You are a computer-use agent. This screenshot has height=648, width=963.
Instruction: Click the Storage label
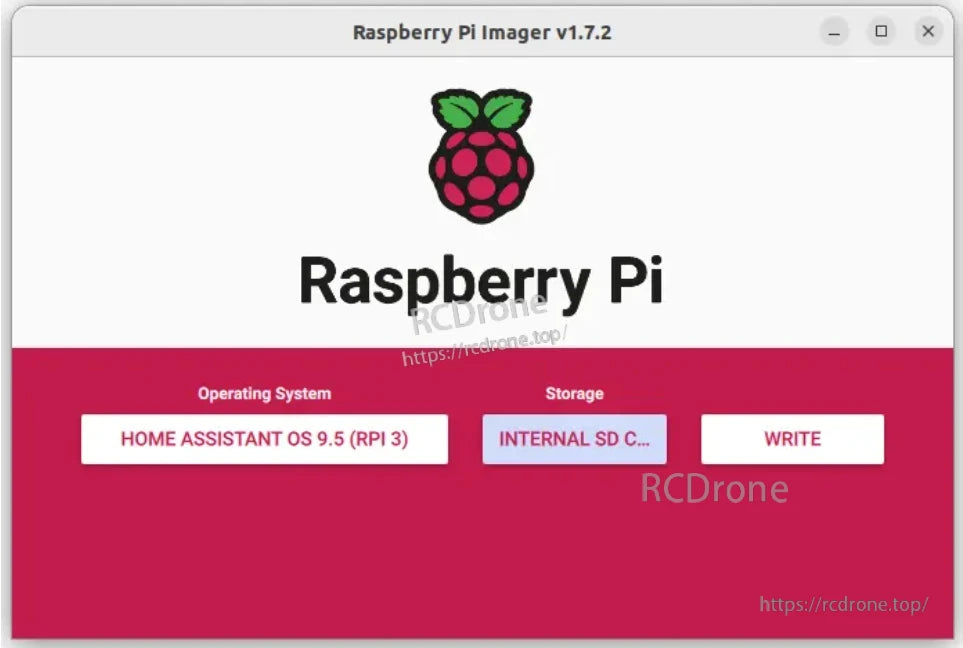574,393
